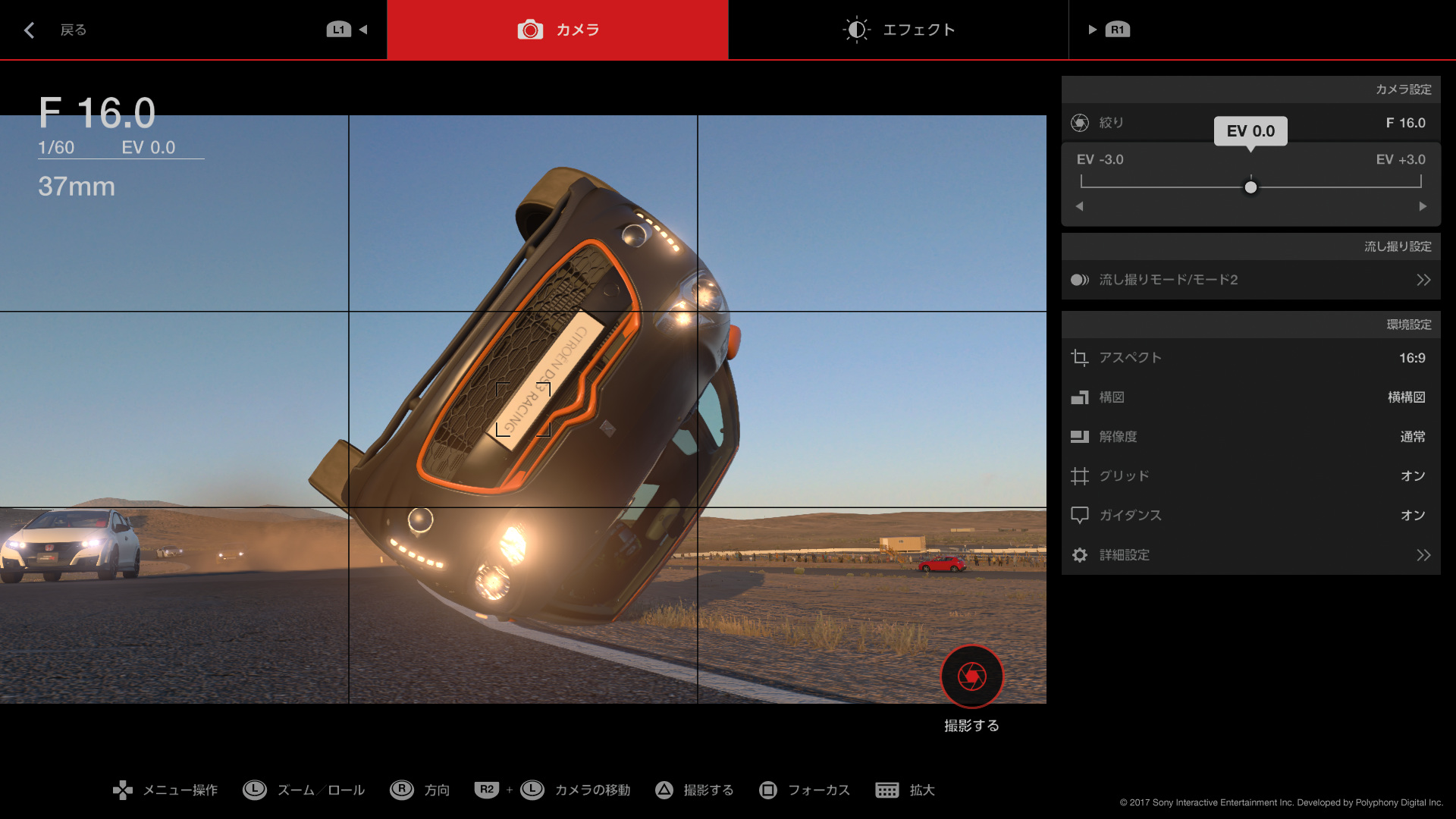Click the white Honda car in preview
This screenshot has width=1456, height=819.
71,546
